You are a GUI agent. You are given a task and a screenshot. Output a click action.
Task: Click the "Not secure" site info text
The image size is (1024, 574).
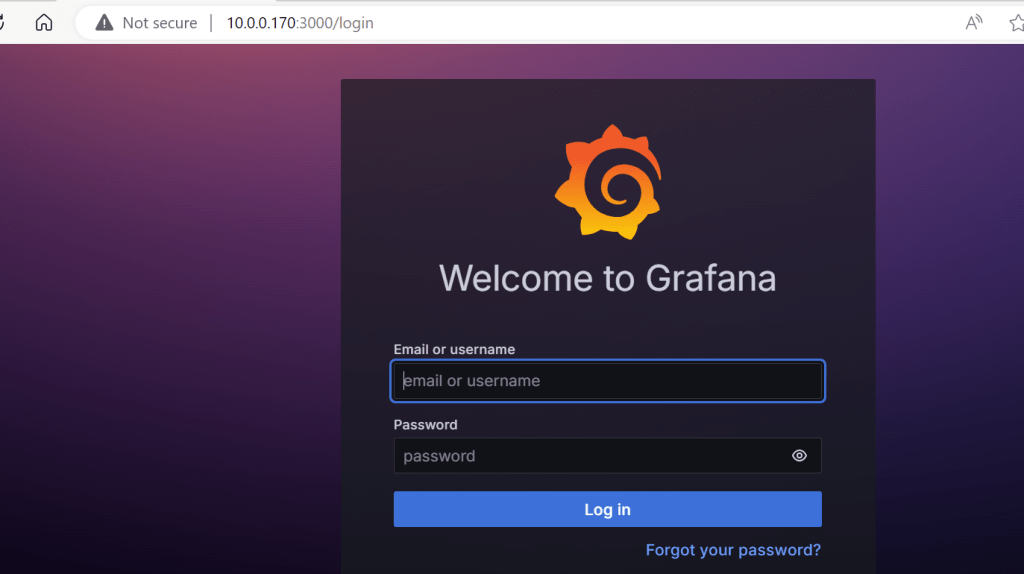159,23
